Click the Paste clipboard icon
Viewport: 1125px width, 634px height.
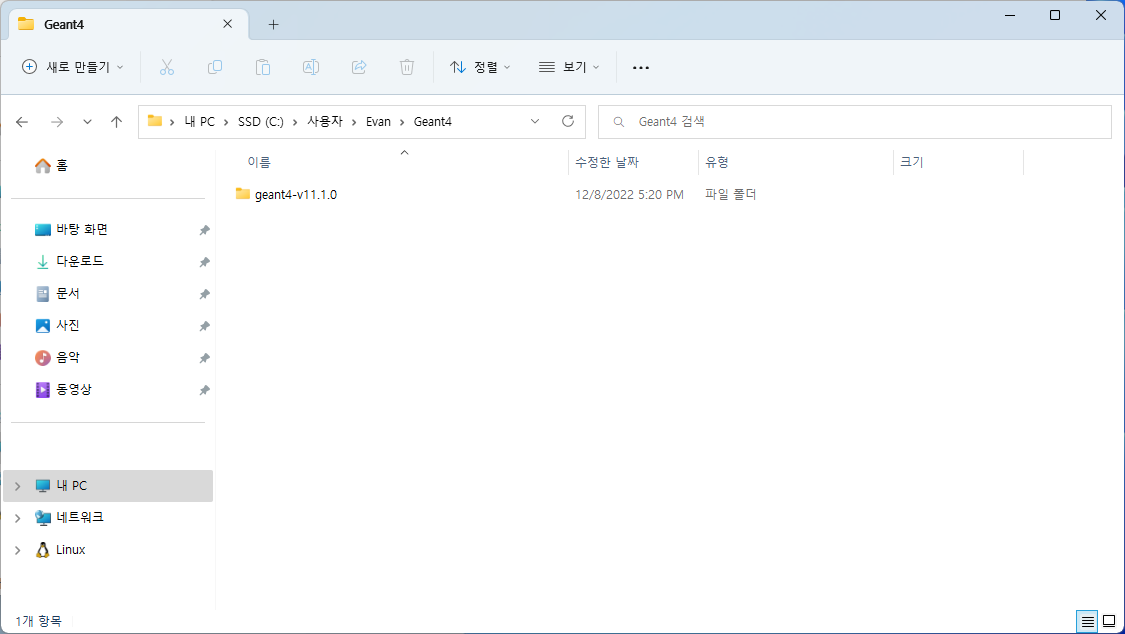[263, 67]
